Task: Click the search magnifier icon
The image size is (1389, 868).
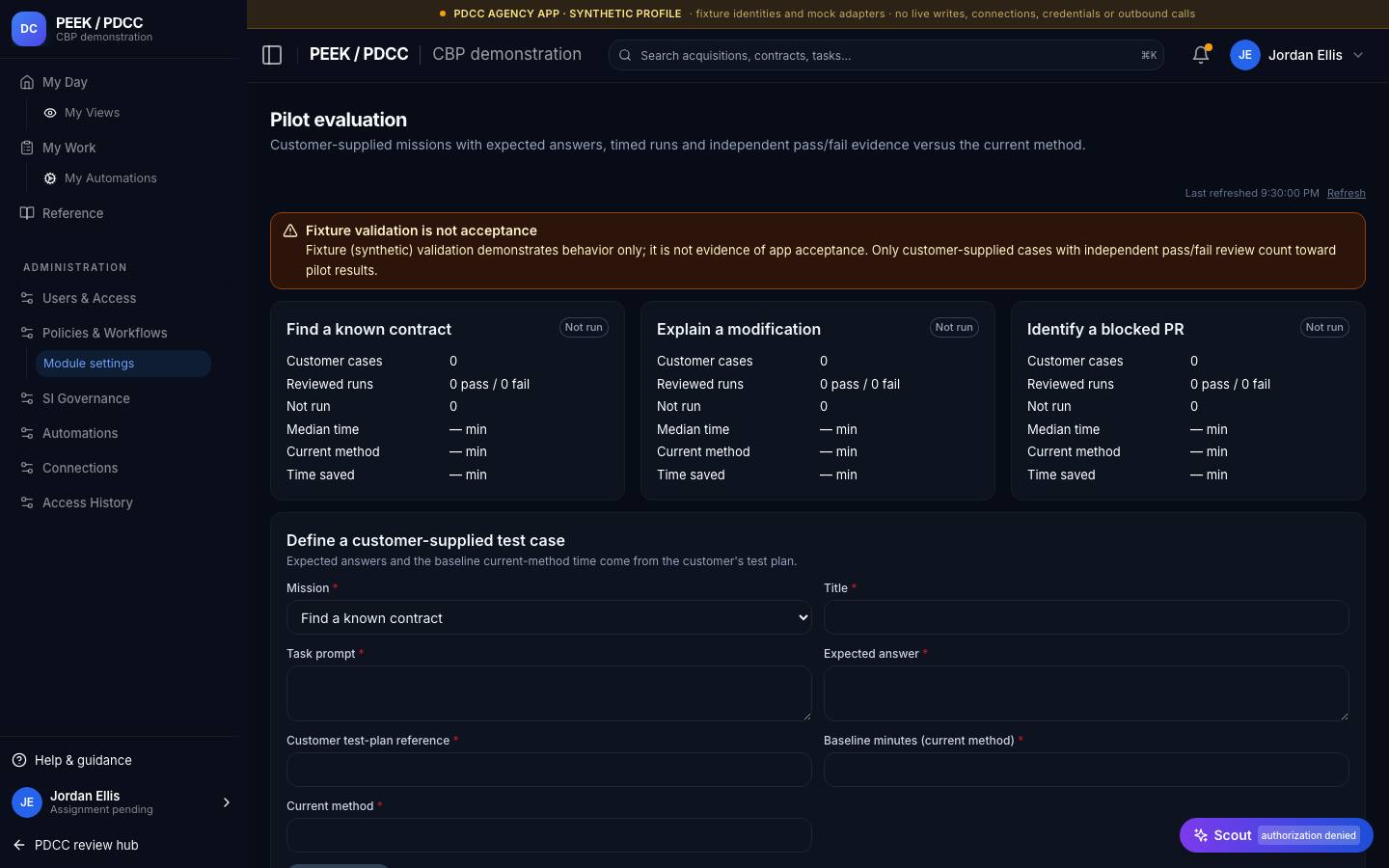Action: click(x=625, y=55)
